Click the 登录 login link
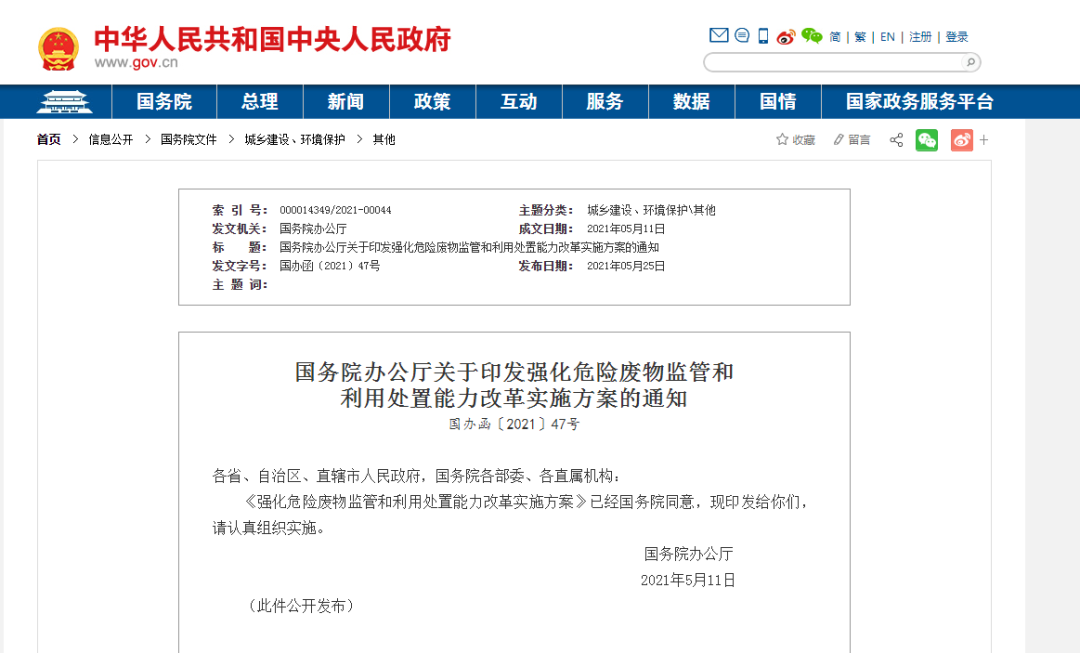Screen dimensions: 1080x653 coord(957,37)
